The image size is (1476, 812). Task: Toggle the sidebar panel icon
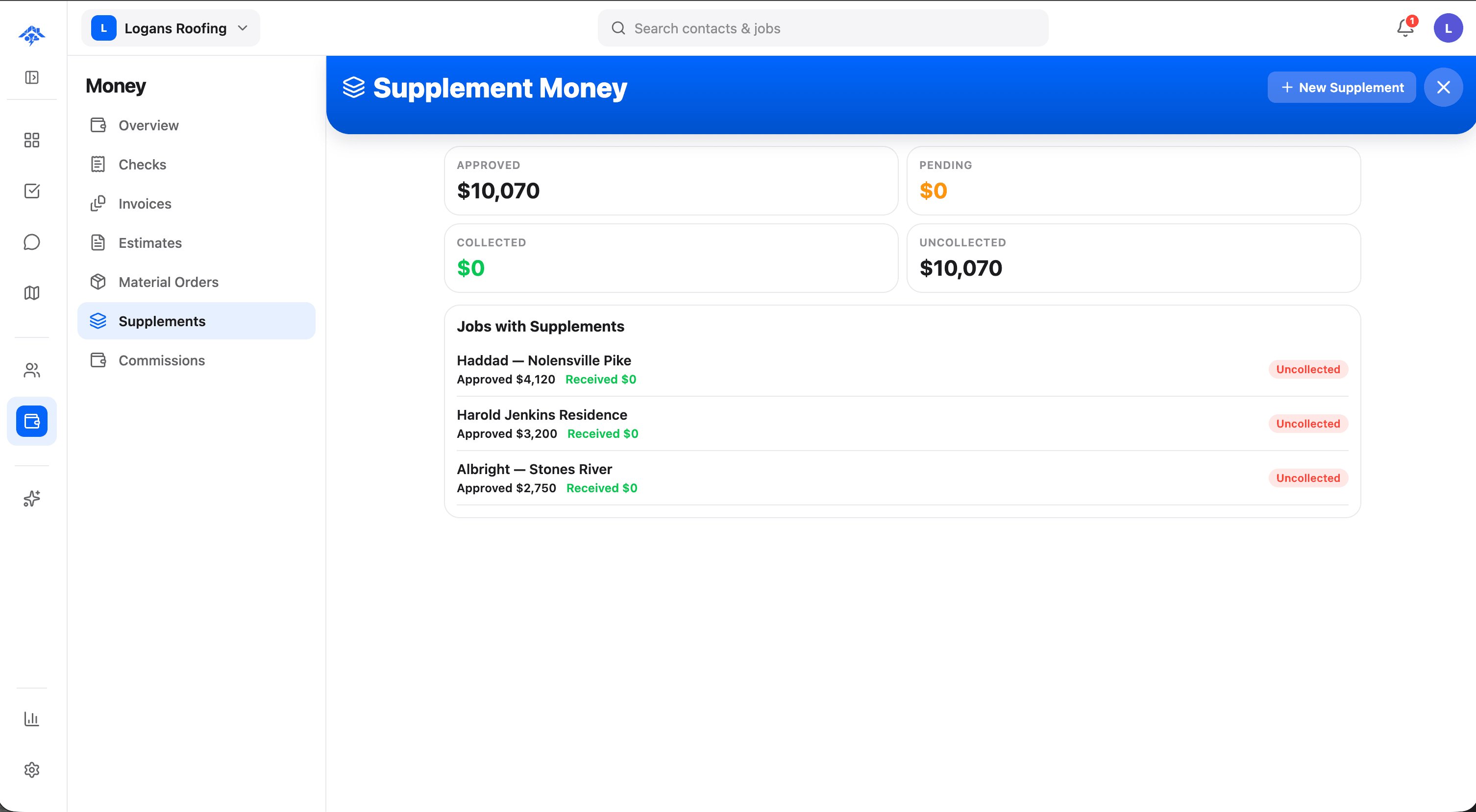click(32, 77)
